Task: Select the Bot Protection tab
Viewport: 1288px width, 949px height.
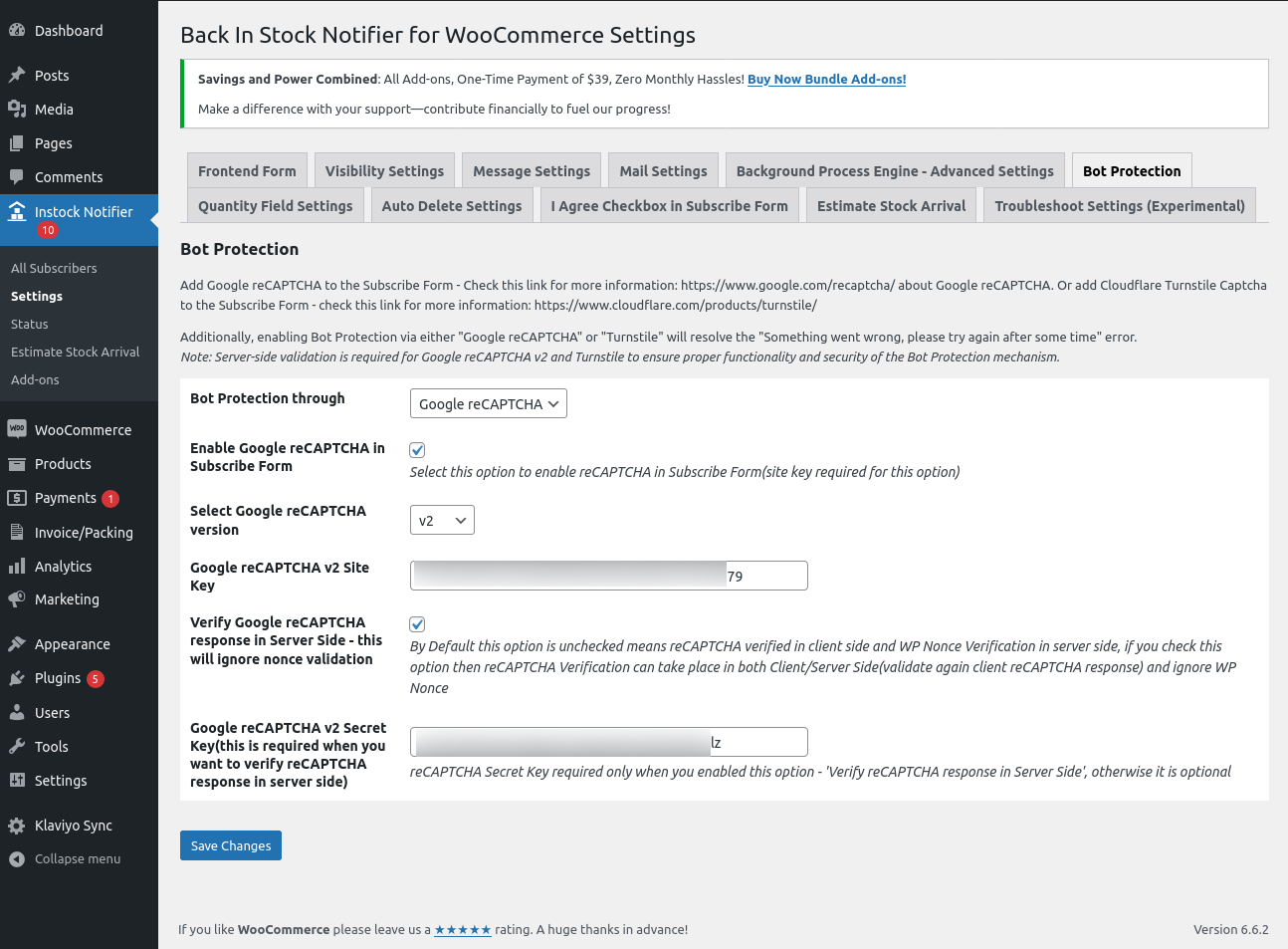Action: click(x=1132, y=170)
